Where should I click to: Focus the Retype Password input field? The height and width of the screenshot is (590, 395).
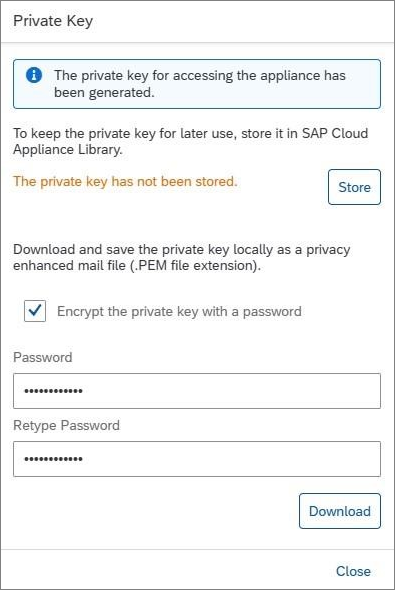(x=197, y=459)
